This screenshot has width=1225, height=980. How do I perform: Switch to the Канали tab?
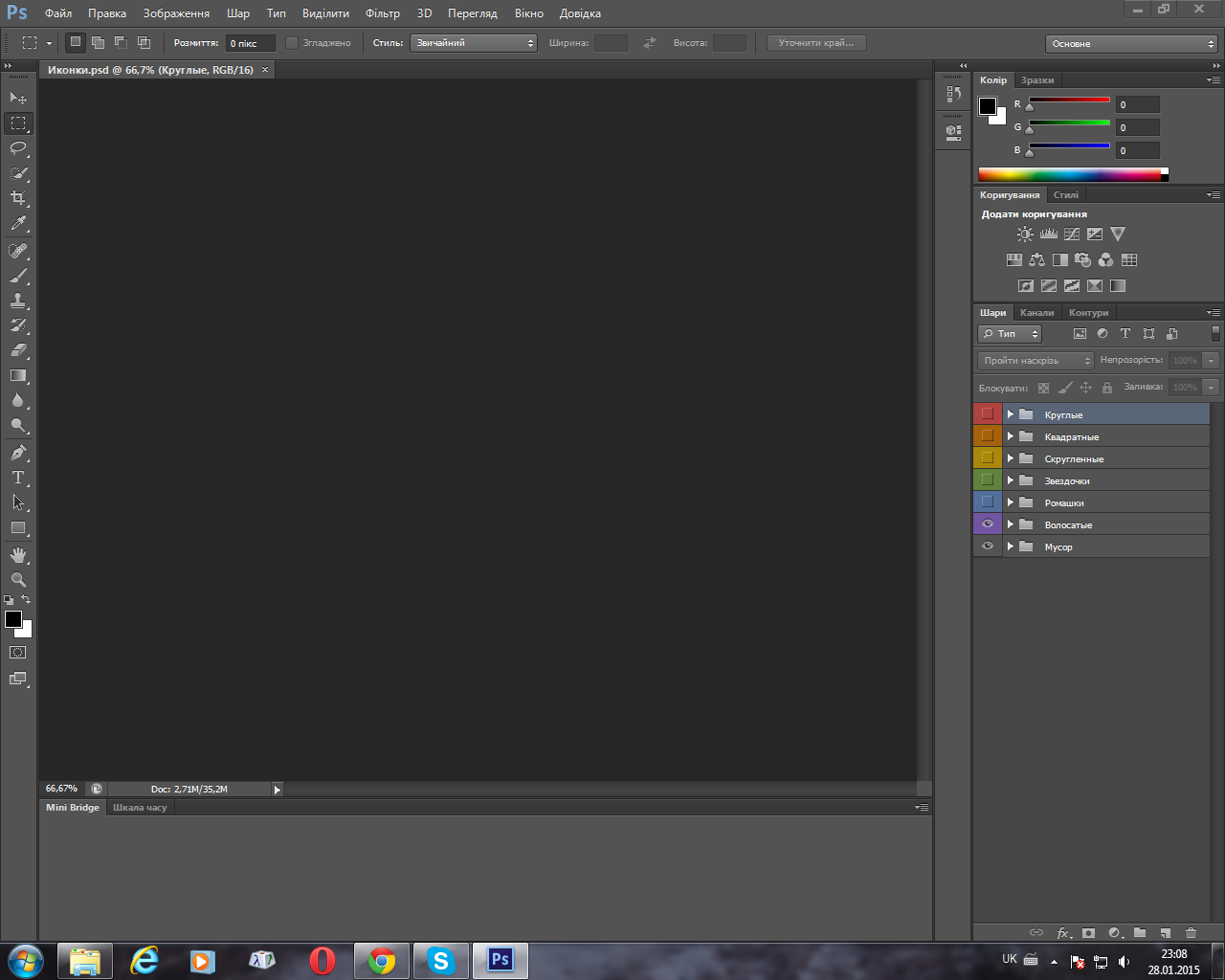point(1036,313)
